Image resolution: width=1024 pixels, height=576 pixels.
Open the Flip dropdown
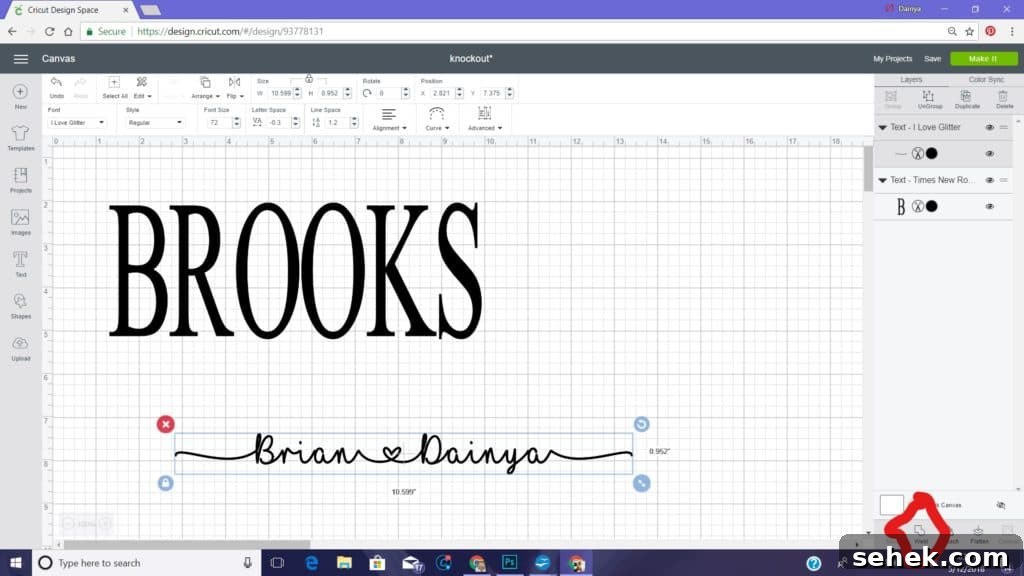[x=234, y=87]
